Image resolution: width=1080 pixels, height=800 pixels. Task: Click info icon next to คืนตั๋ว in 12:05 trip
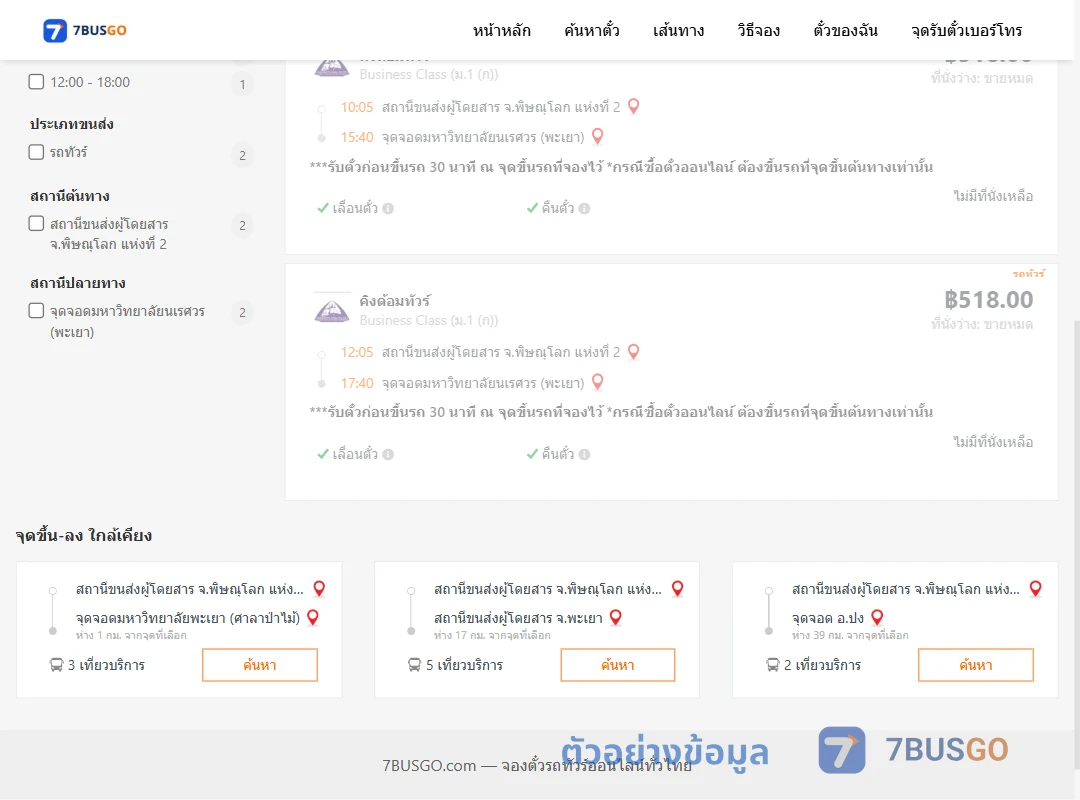click(x=585, y=454)
